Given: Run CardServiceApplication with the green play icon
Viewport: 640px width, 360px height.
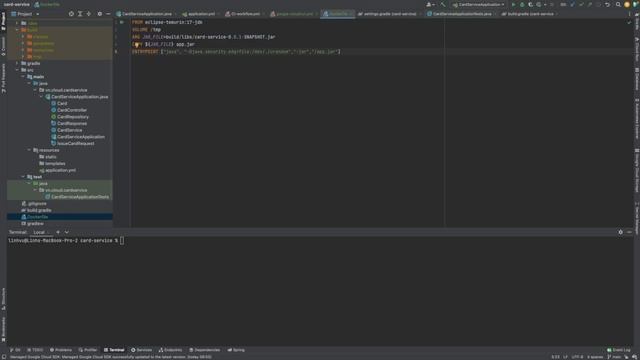Looking at the screenshot, I should point(513,4).
